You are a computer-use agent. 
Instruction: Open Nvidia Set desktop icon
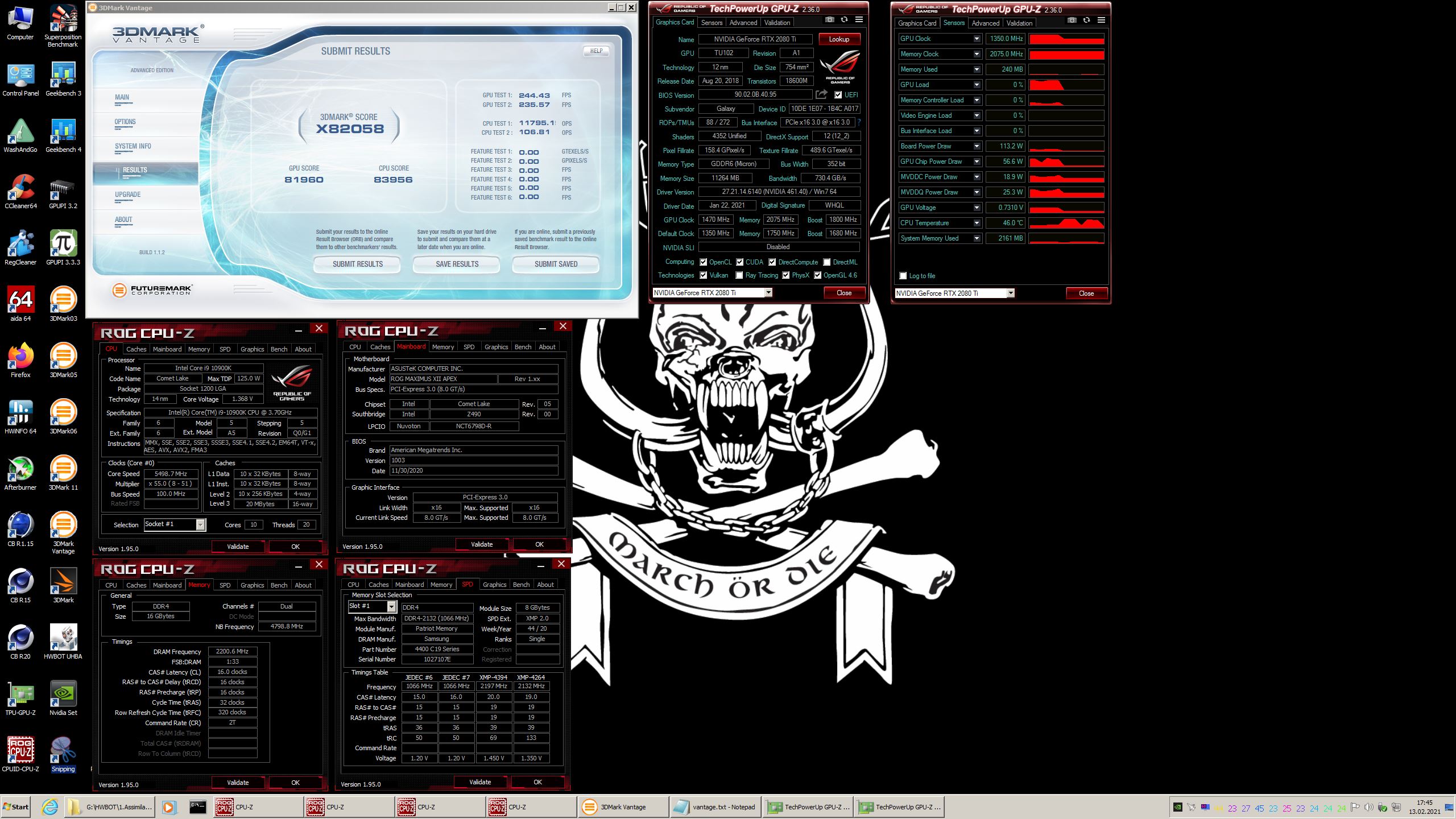click(x=63, y=698)
